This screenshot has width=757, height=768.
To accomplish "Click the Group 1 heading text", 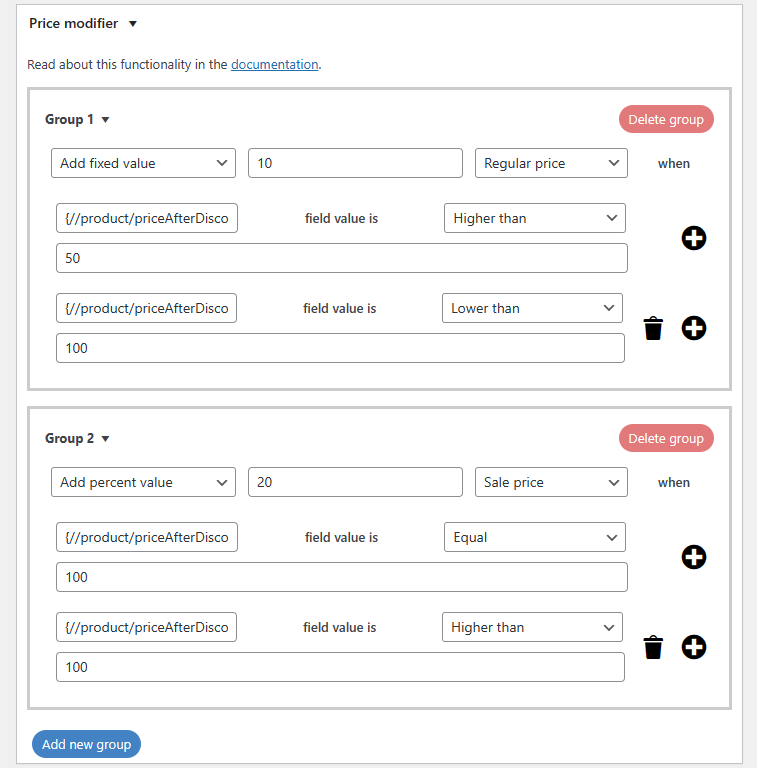I will 69,120.
